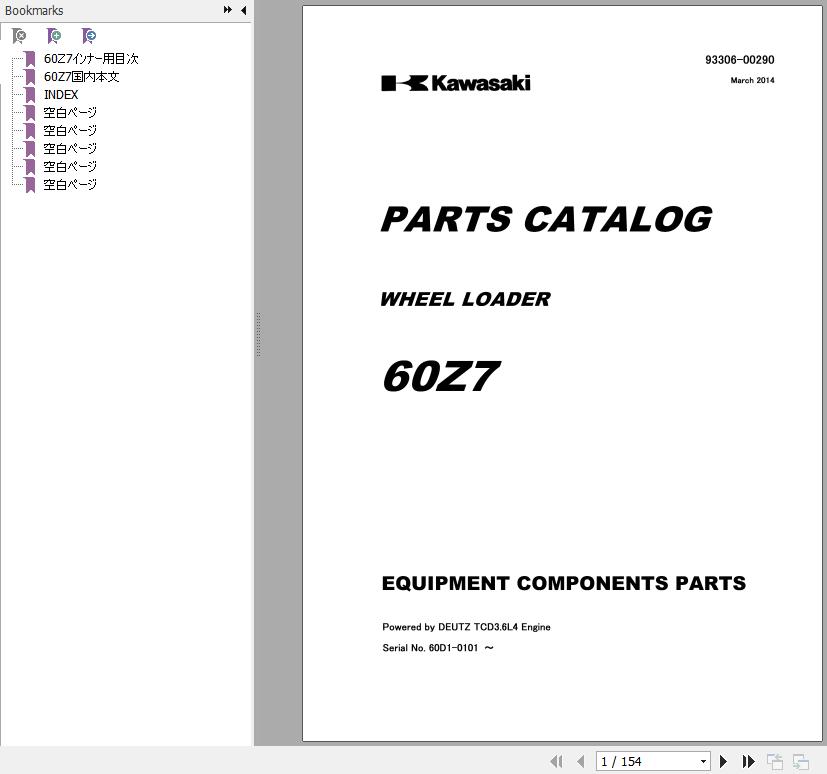Click the previous view icon

[775, 762]
